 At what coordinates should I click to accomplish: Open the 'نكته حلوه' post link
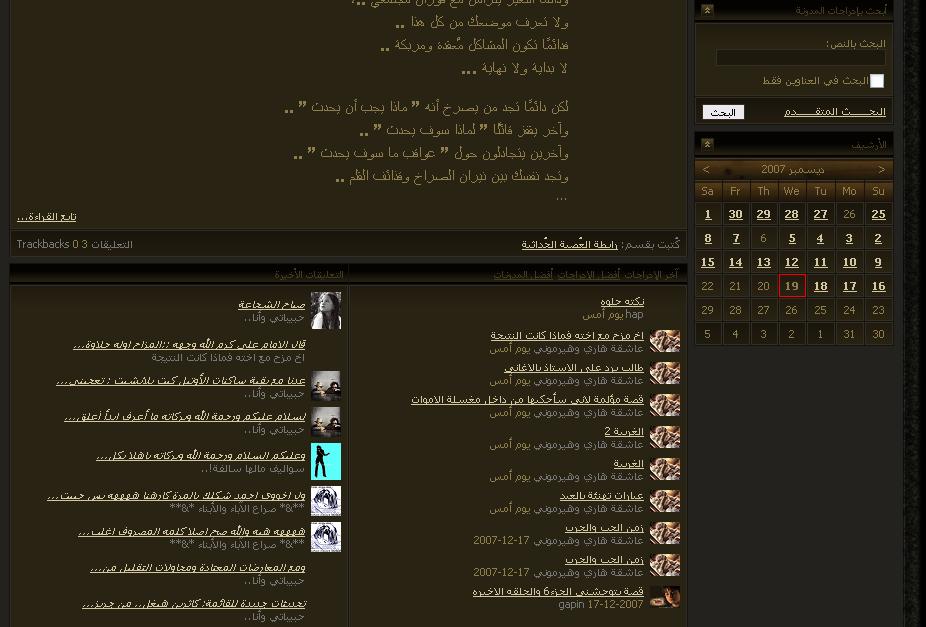click(622, 301)
